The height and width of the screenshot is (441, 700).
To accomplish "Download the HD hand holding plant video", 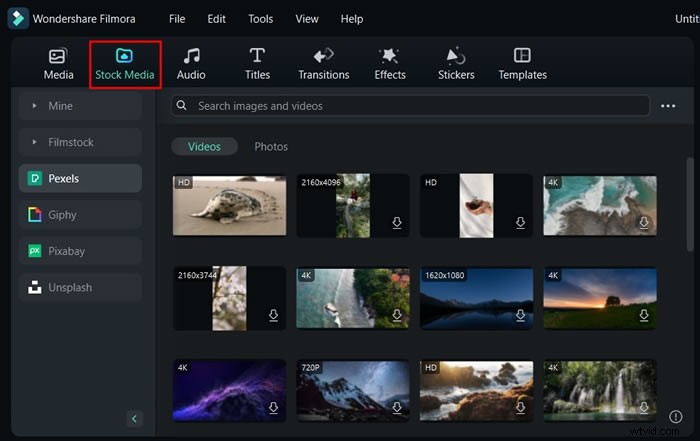I will [520, 223].
